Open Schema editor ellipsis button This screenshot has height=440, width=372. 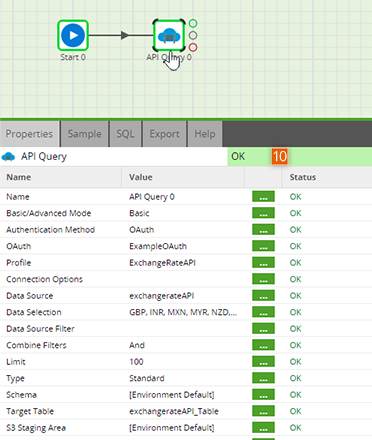[263, 394]
